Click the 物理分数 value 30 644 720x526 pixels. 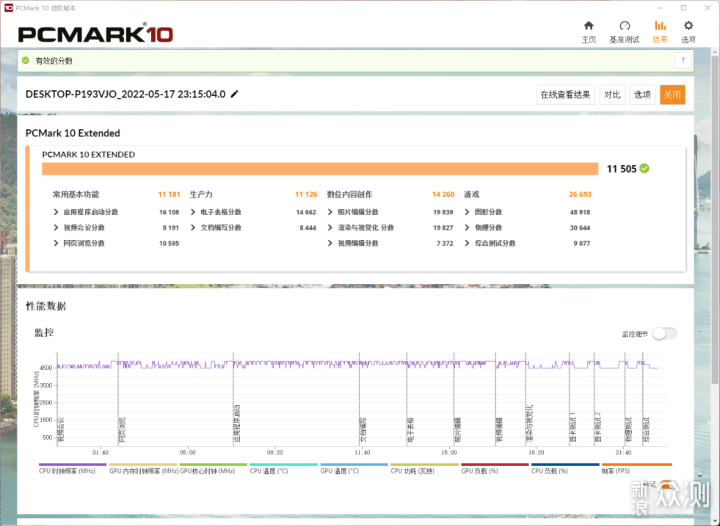579,228
